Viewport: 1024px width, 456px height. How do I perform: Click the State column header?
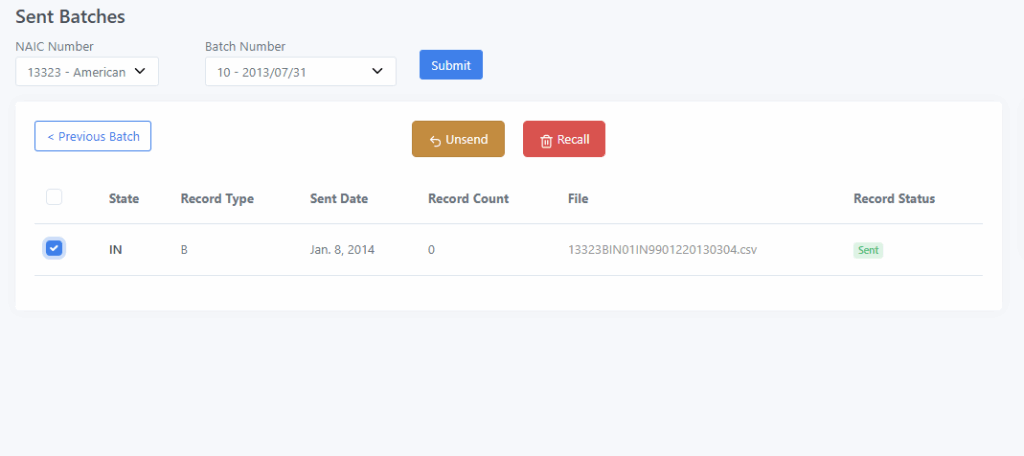[x=124, y=199]
